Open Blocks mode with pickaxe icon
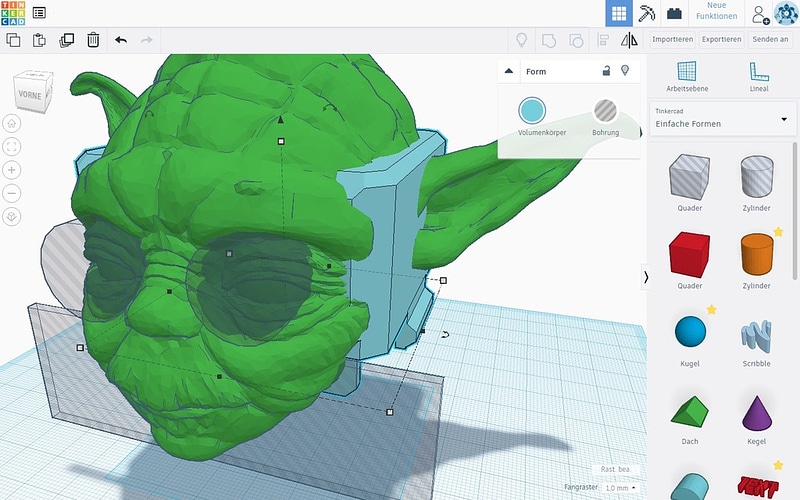800x500 pixels. click(x=646, y=13)
